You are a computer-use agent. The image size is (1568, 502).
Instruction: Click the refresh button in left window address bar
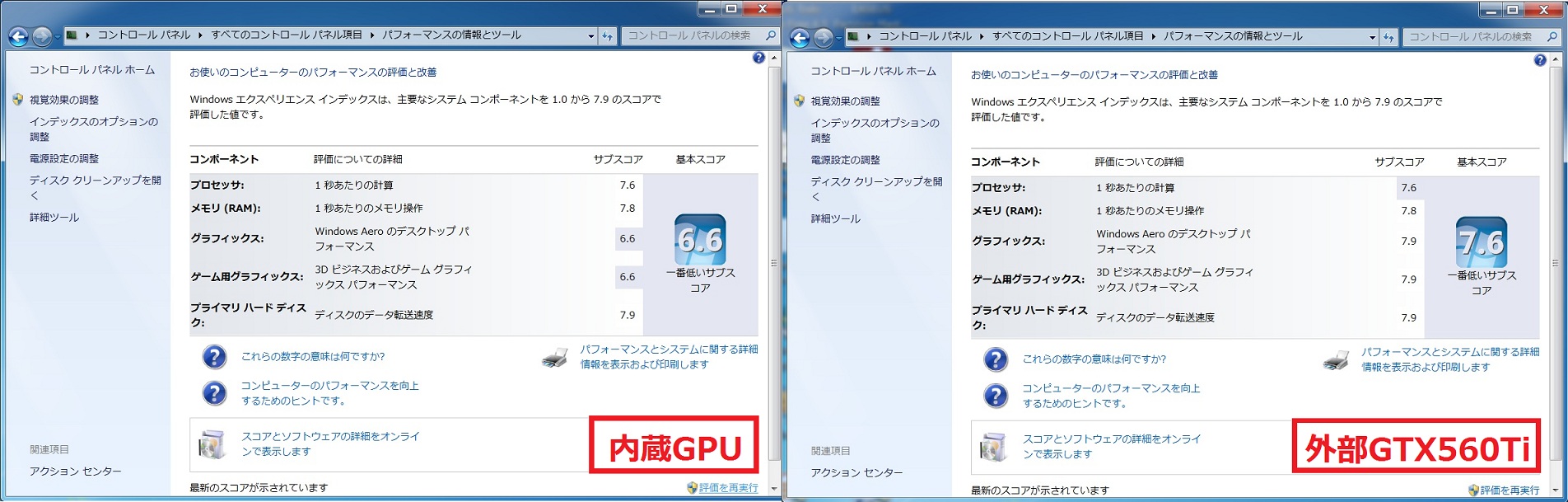pos(608,35)
